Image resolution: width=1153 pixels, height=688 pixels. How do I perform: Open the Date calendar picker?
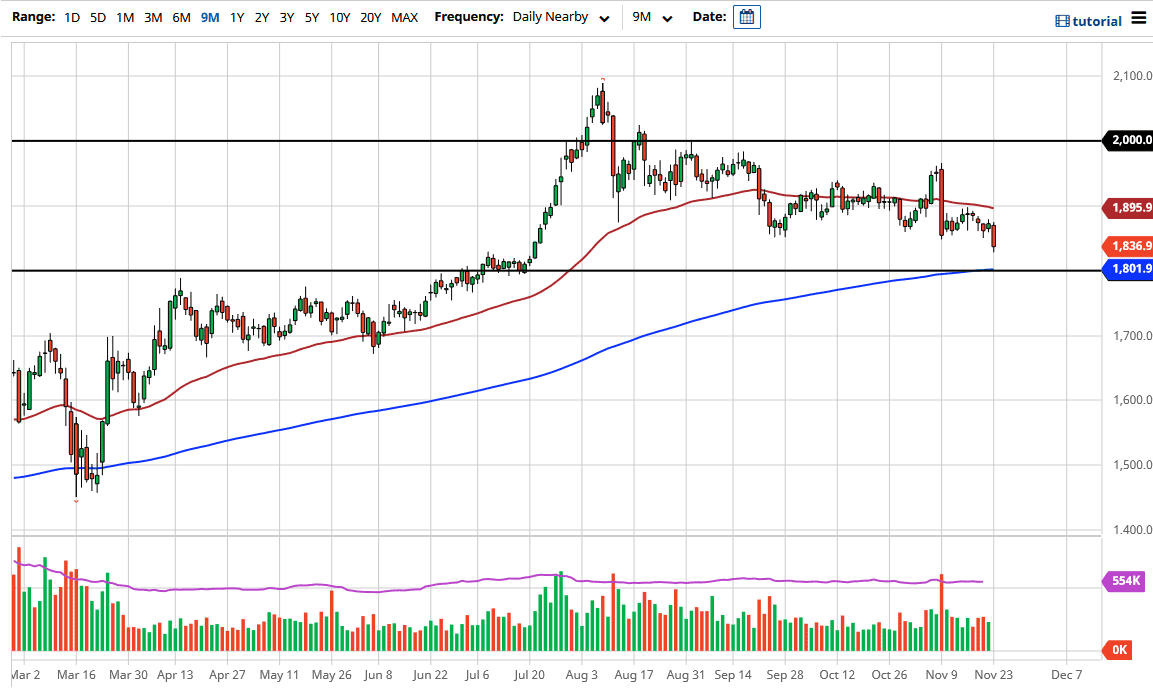click(746, 17)
